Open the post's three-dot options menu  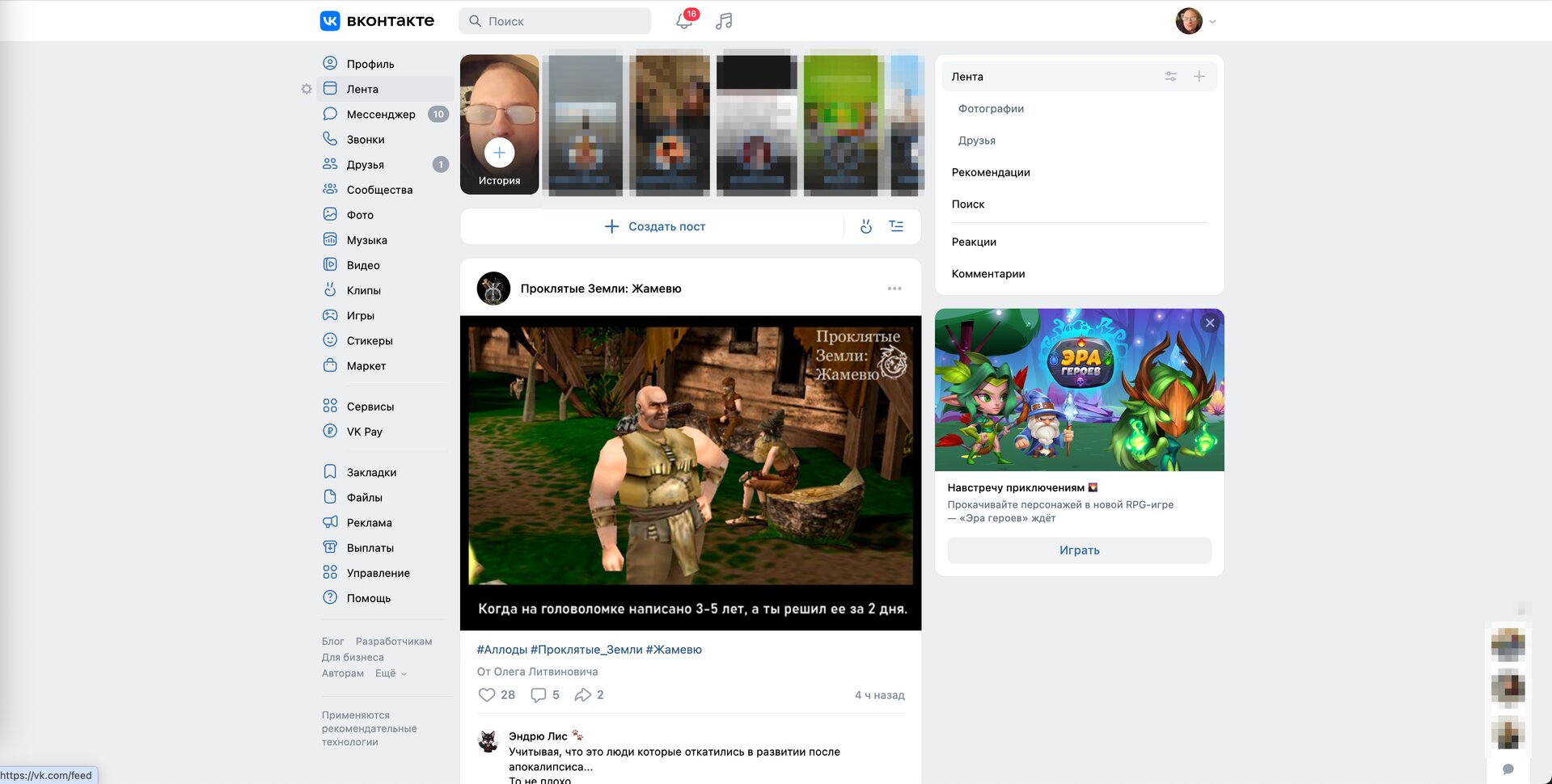894,289
